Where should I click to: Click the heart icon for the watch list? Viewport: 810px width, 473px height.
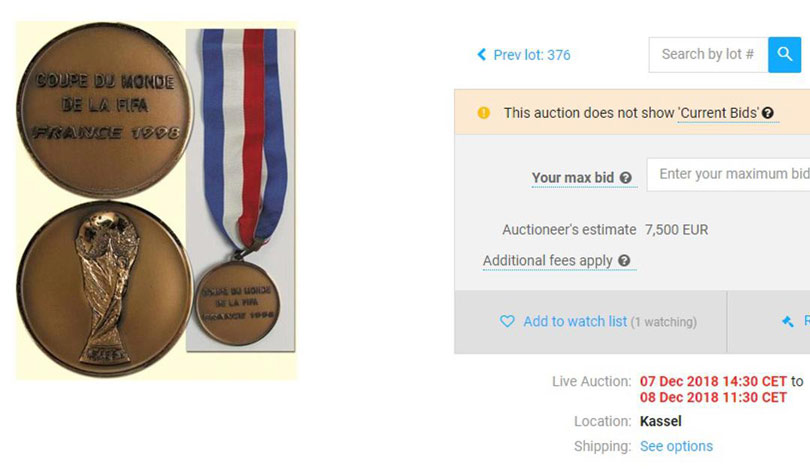[x=507, y=322]
